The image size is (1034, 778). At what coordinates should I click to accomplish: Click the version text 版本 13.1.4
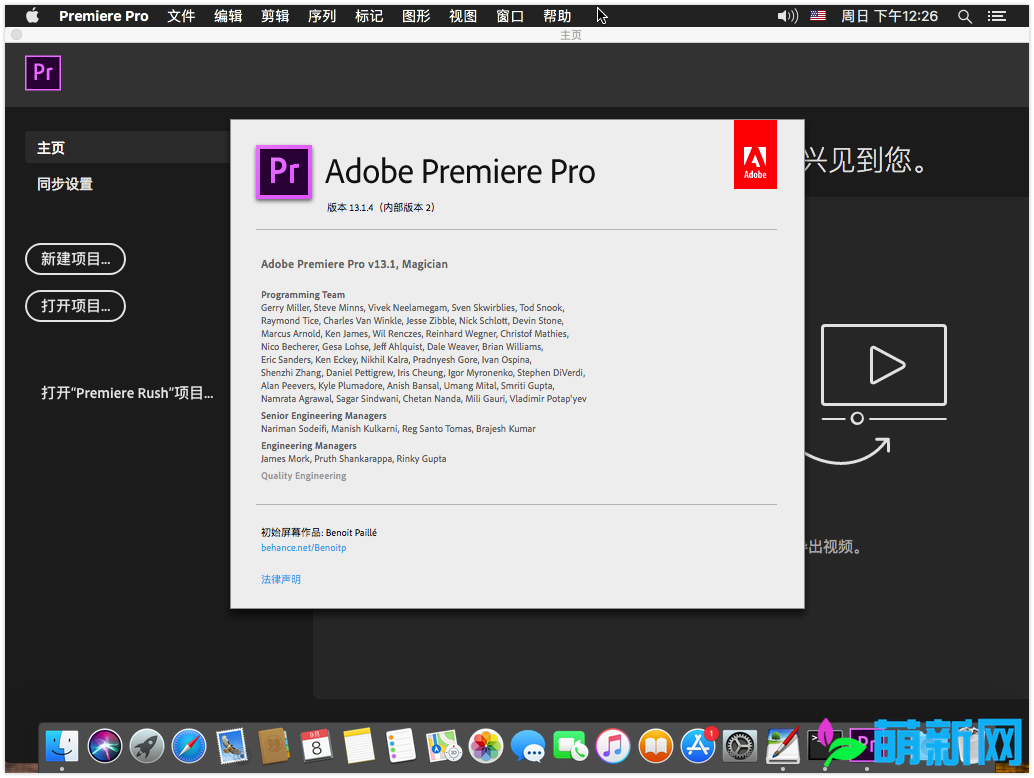click(x=380, y=208)
